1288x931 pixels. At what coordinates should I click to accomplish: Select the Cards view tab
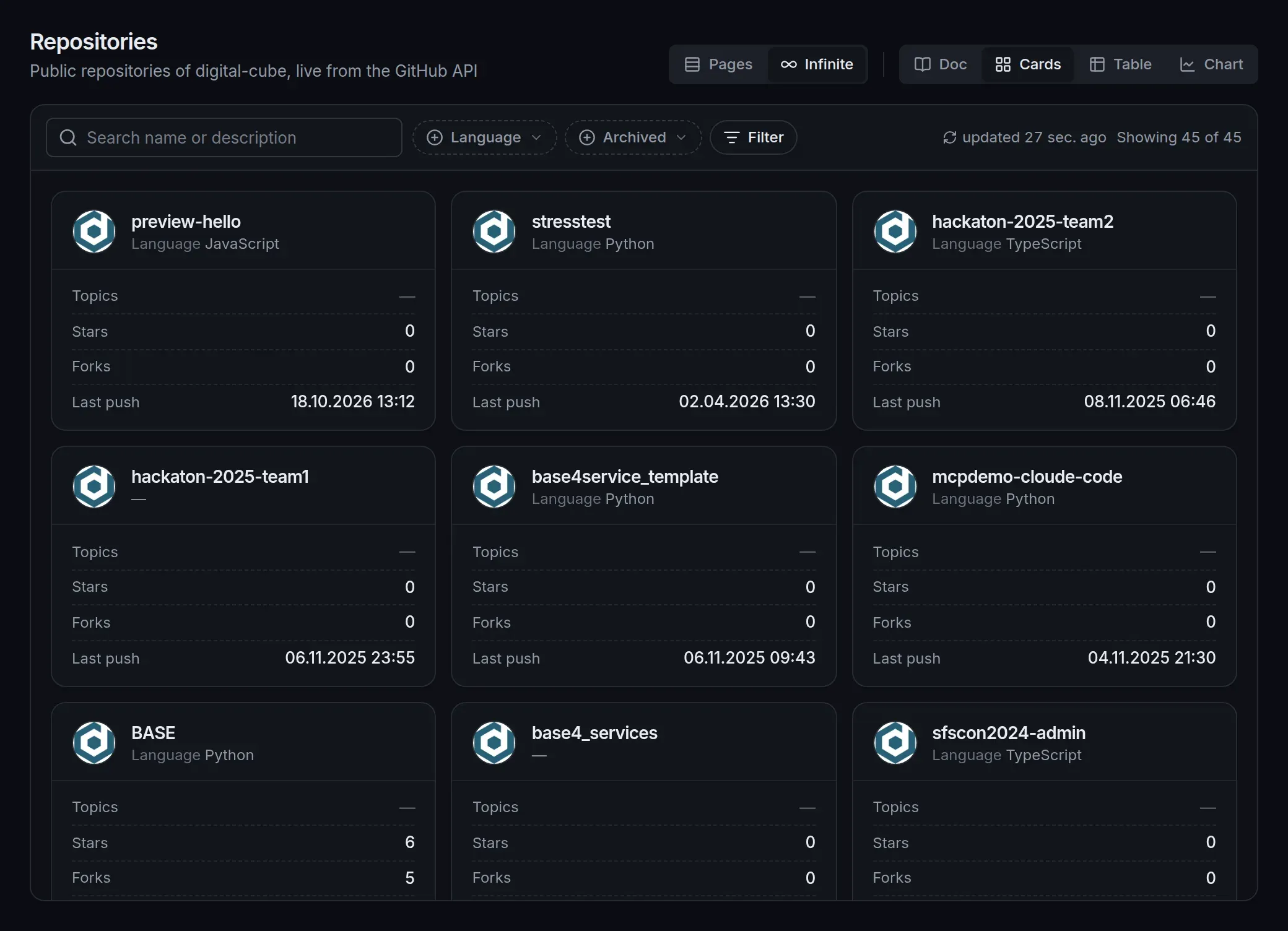pos(1028,64)
